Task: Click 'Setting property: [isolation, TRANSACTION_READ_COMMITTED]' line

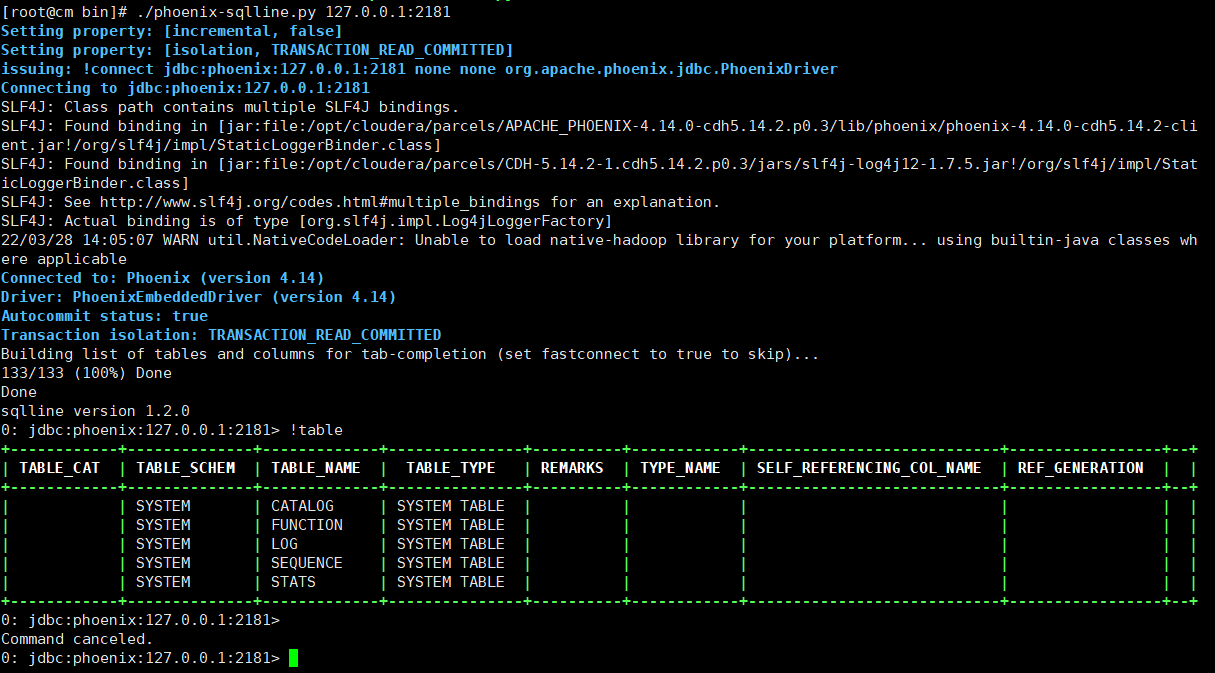Action: [257, 50]
